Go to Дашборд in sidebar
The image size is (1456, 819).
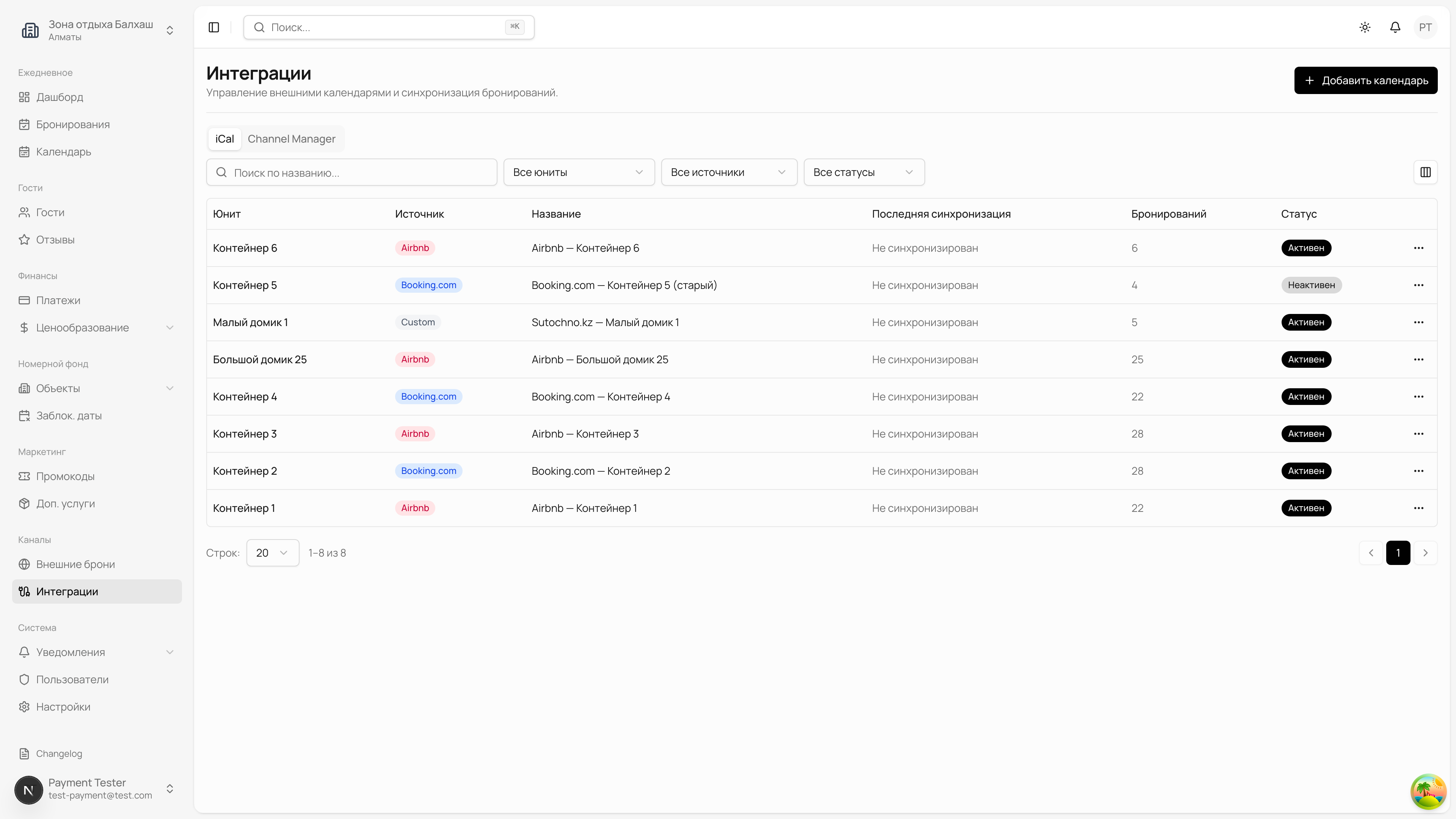tap(60, 97)
